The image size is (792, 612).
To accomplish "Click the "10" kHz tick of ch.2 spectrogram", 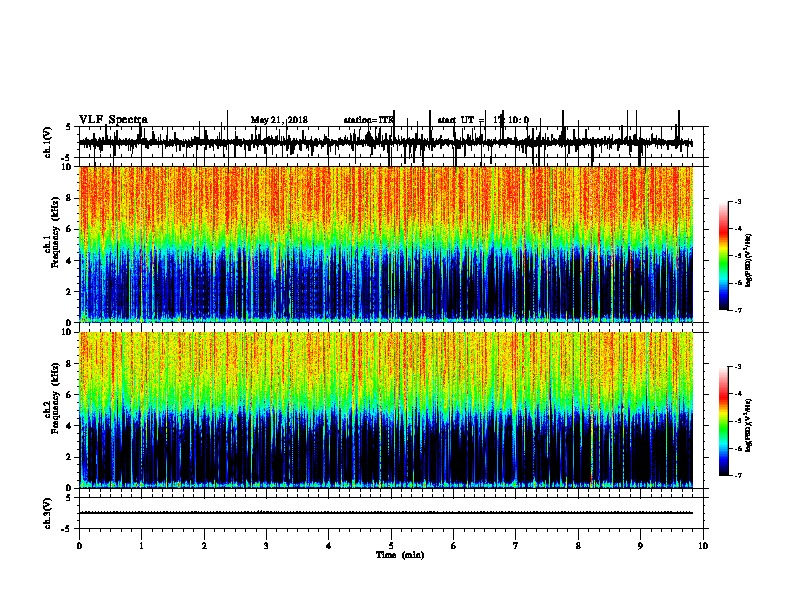I will 69,332.
